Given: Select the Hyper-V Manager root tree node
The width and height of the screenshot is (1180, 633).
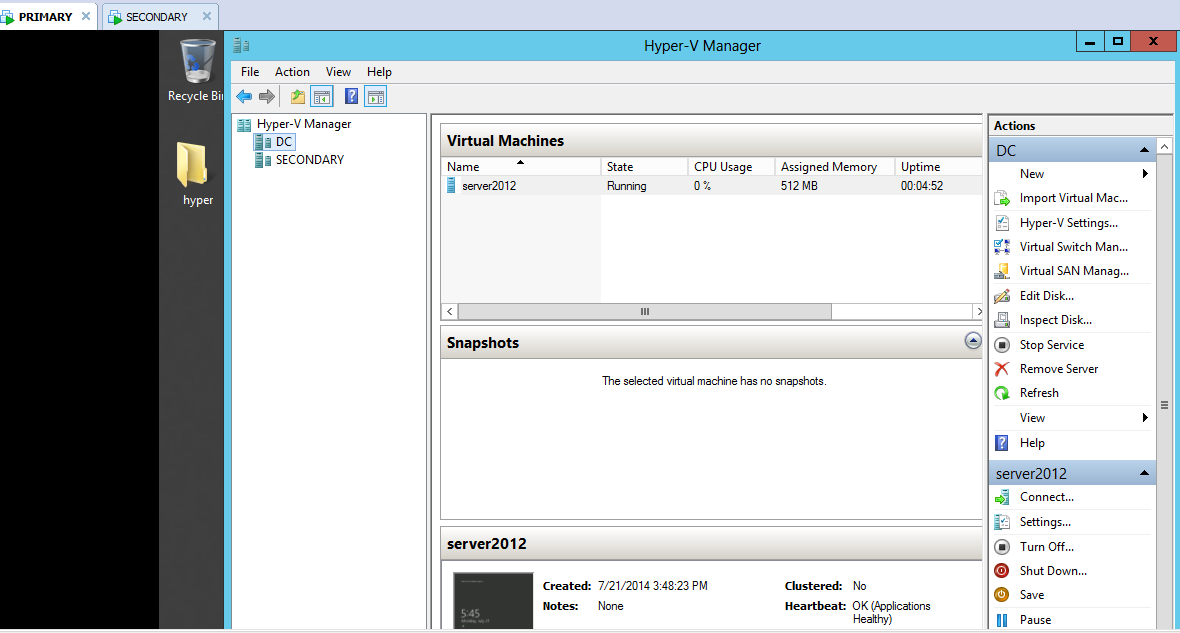Looking at the screenshot, I should pos(303,123).
